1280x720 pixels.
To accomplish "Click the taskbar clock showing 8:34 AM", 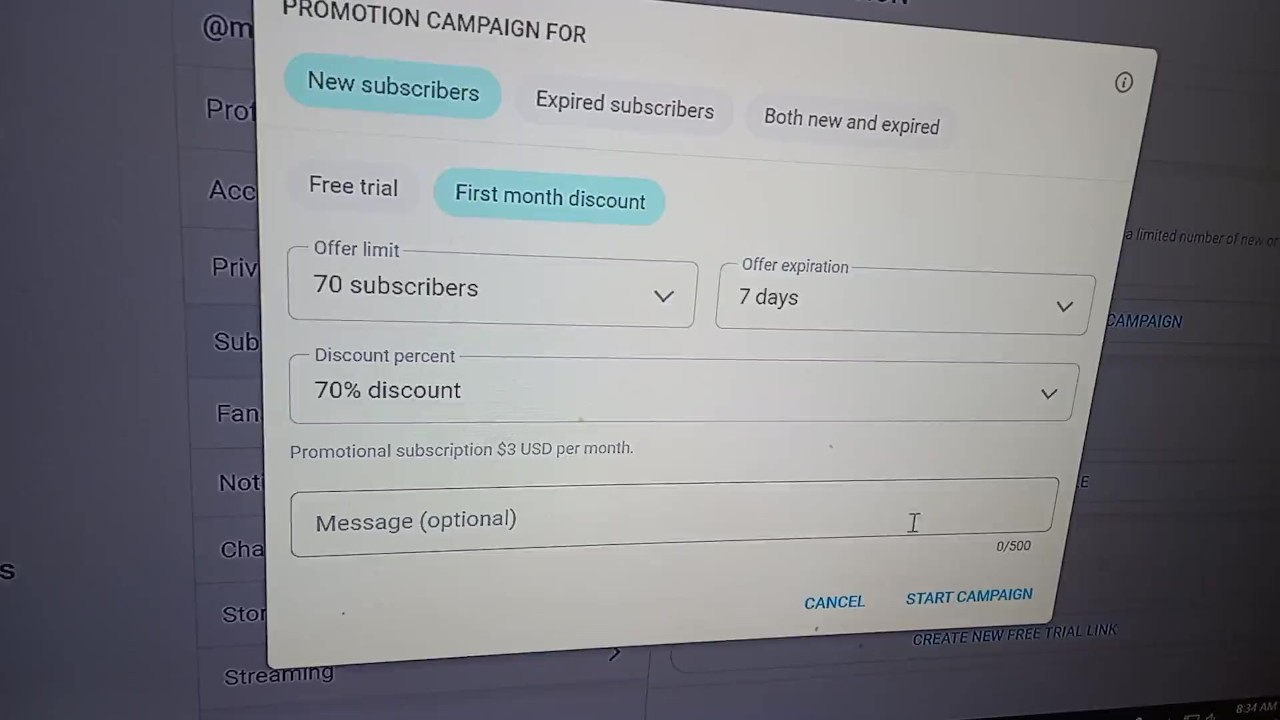I will click(x=1255, y=708).
